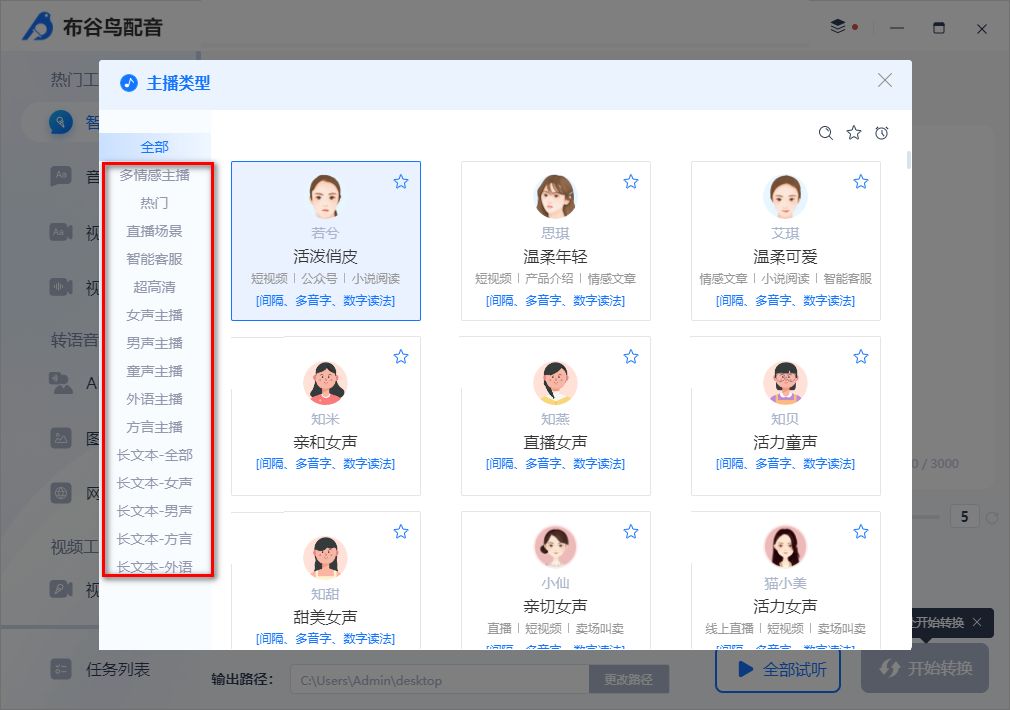Open 长文本-方言 category
This screenshot has width=1010, height=710.
pyautogui.click(x=155, y=539)
